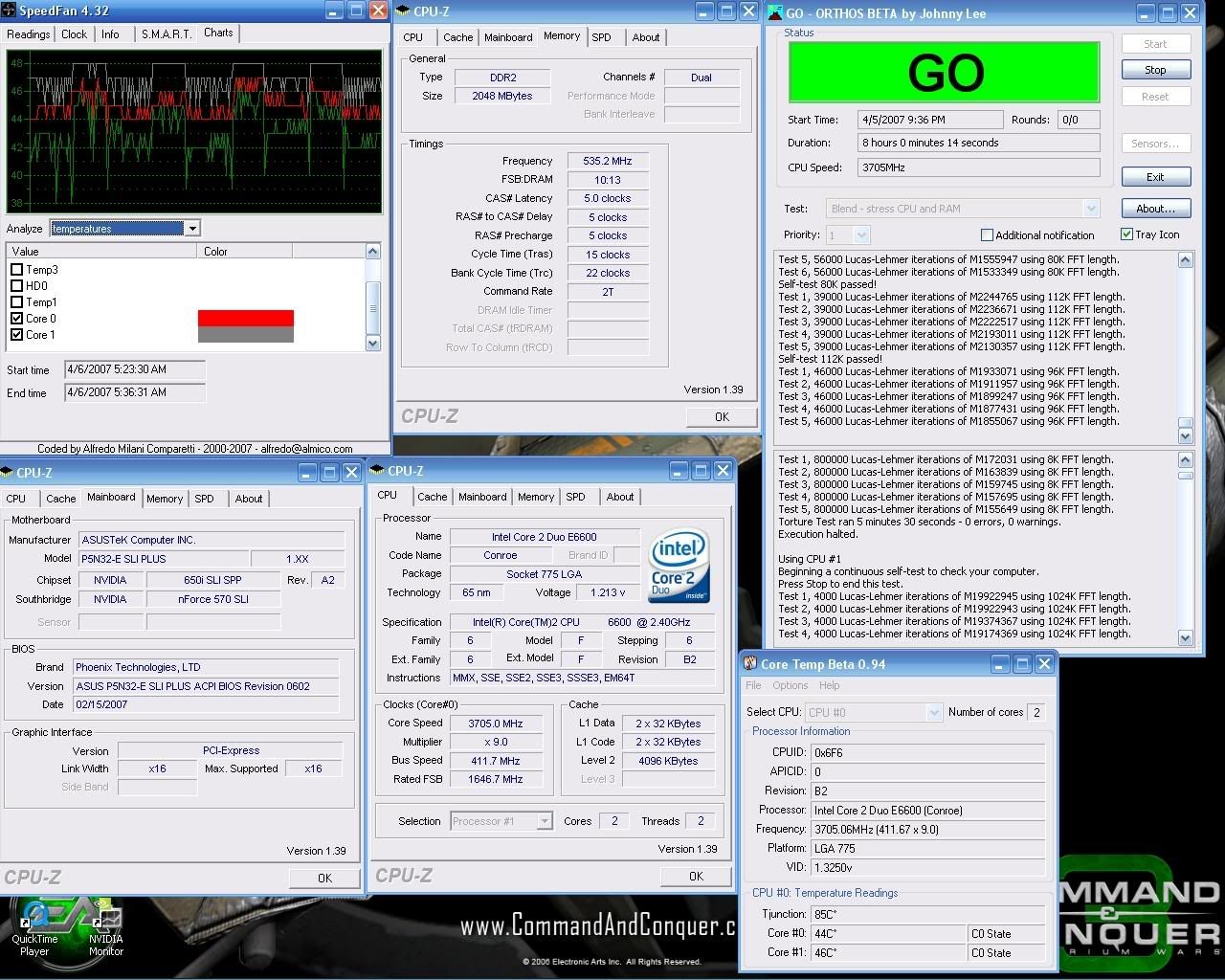Open the Options menu in Core Temp

click(x=790, y=685)
